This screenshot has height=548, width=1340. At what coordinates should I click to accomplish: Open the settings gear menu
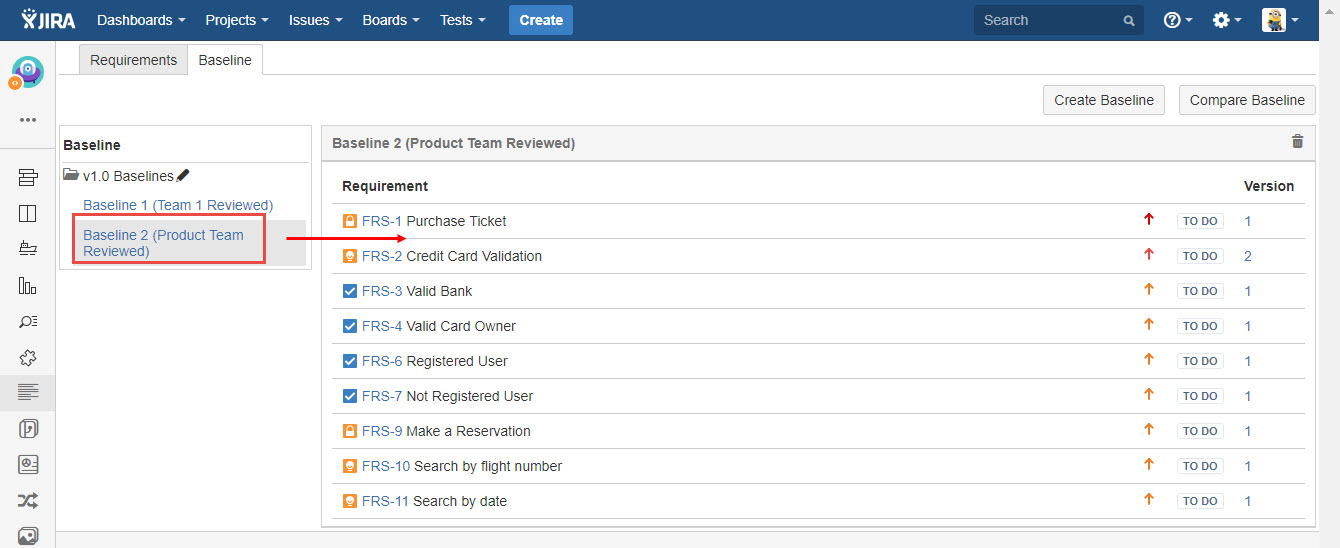pos(1226,20)
